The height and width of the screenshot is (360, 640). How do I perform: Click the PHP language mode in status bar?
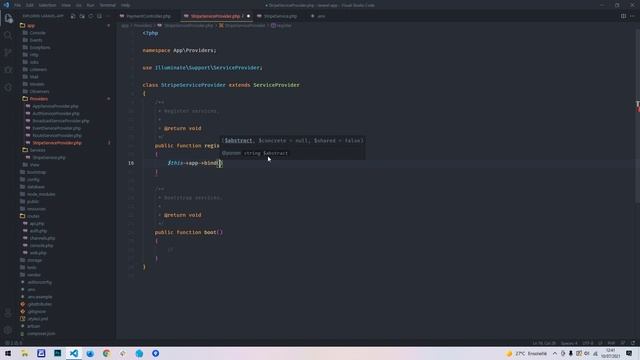611,343
